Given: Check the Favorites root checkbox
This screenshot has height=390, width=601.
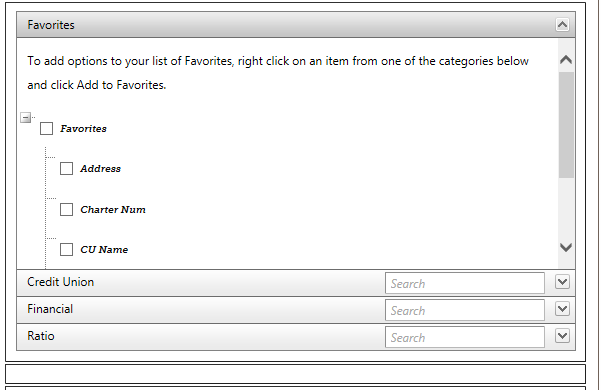Looking at the screenshot, I should coord(46,129).
